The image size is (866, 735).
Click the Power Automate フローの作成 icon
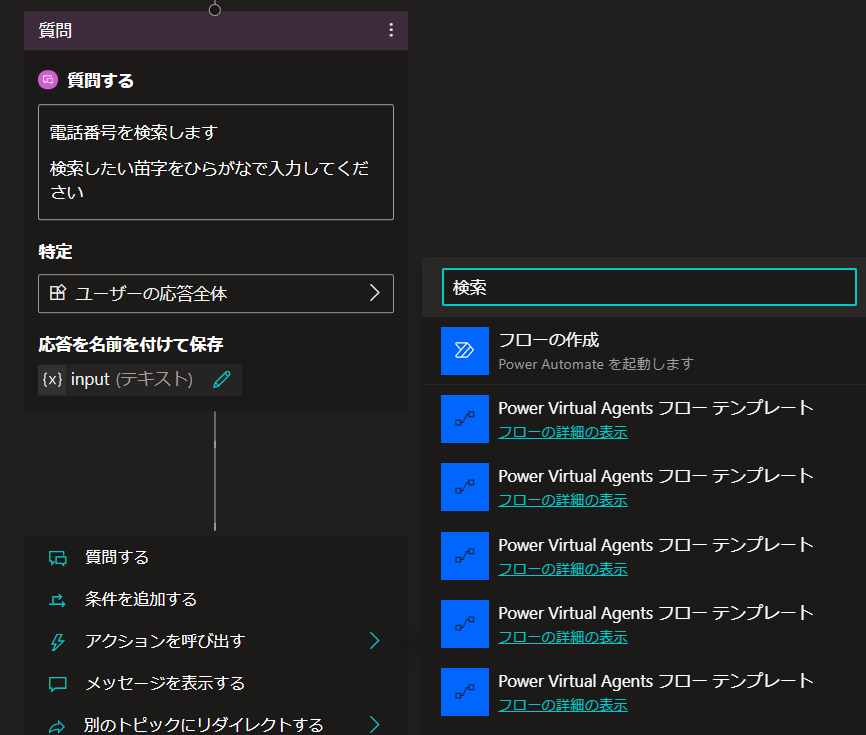click(464, 351)
